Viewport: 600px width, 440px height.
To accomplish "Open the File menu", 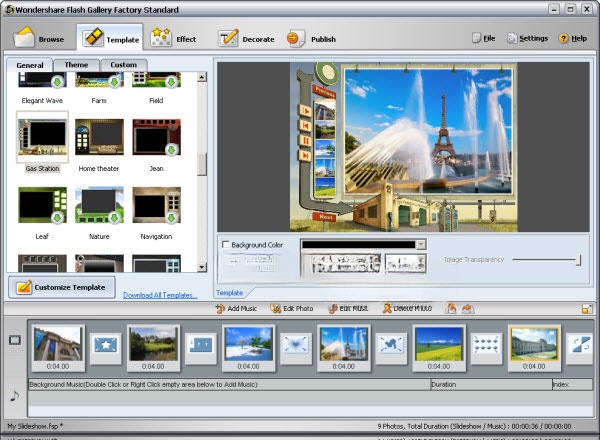I will 484,38.
